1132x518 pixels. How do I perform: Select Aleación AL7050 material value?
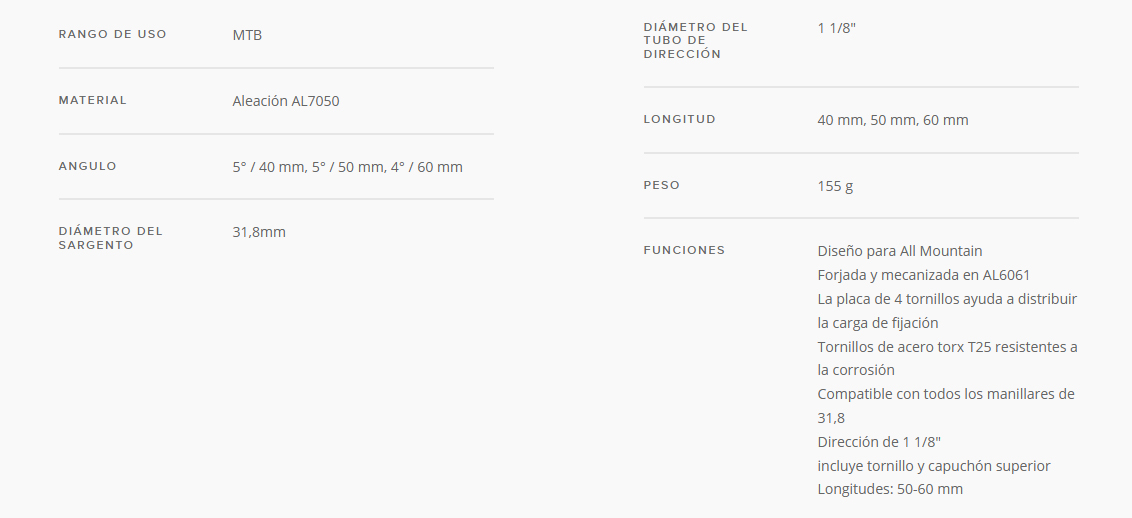pyautogui.click(x=286, y=101)
